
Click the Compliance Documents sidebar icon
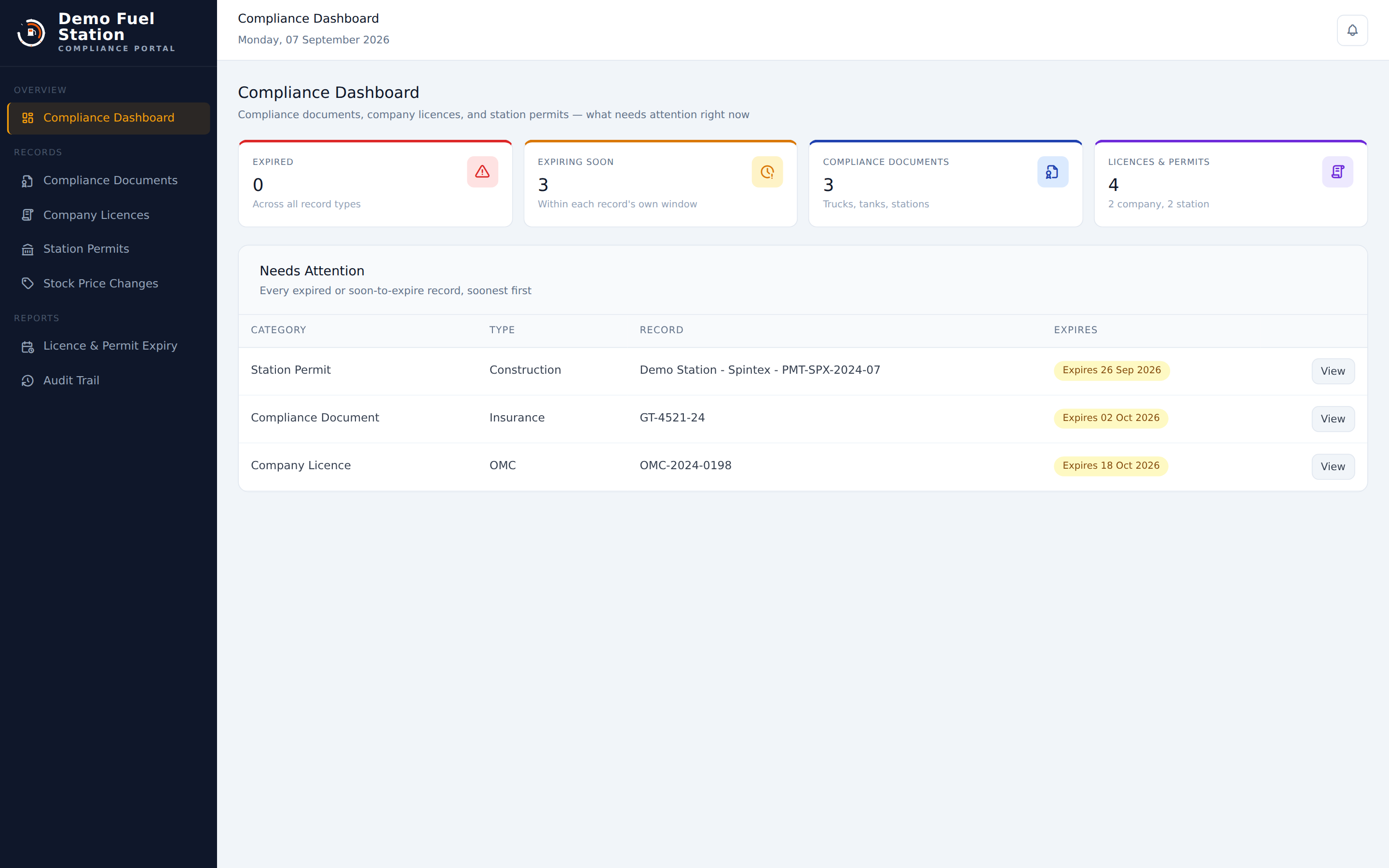[27, 181]
